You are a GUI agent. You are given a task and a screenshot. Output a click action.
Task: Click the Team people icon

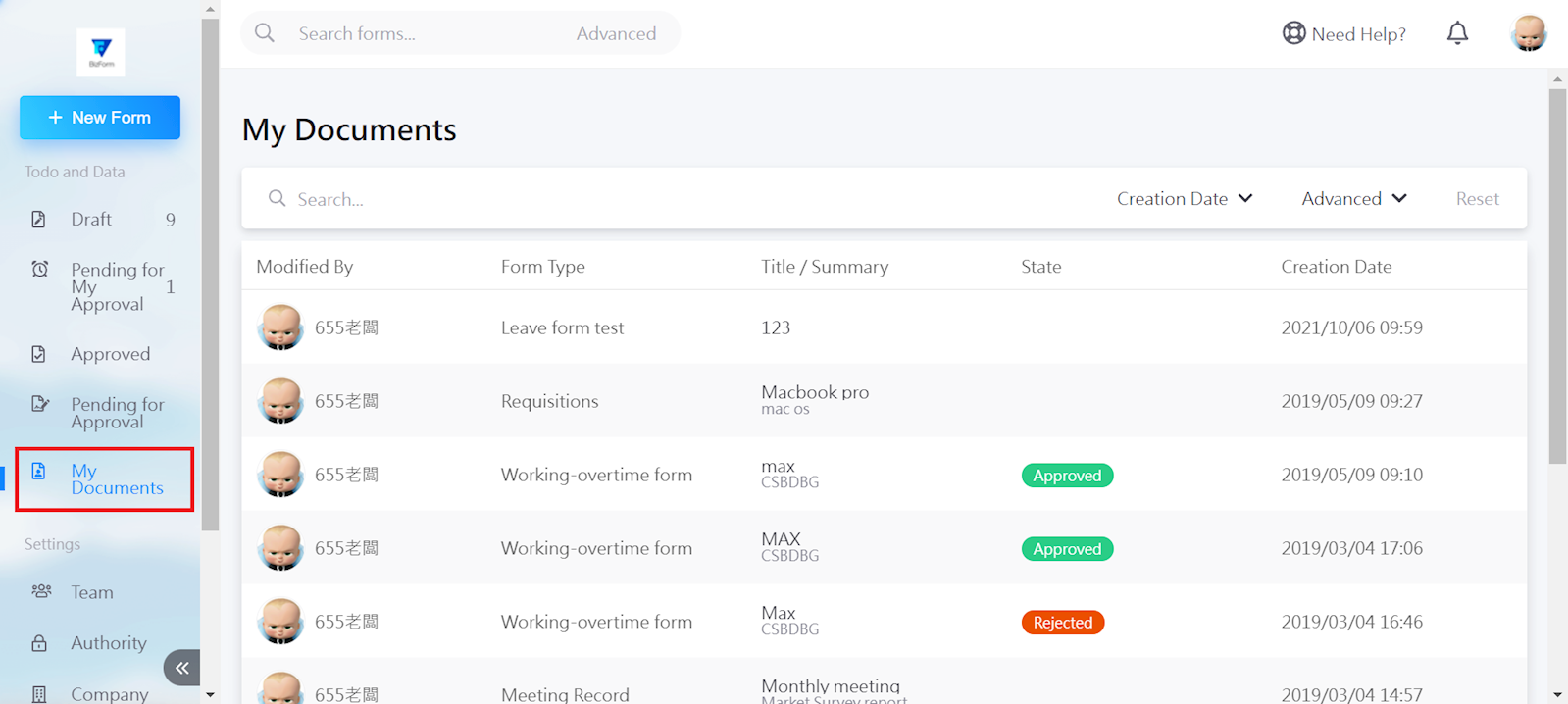[41, 591]
